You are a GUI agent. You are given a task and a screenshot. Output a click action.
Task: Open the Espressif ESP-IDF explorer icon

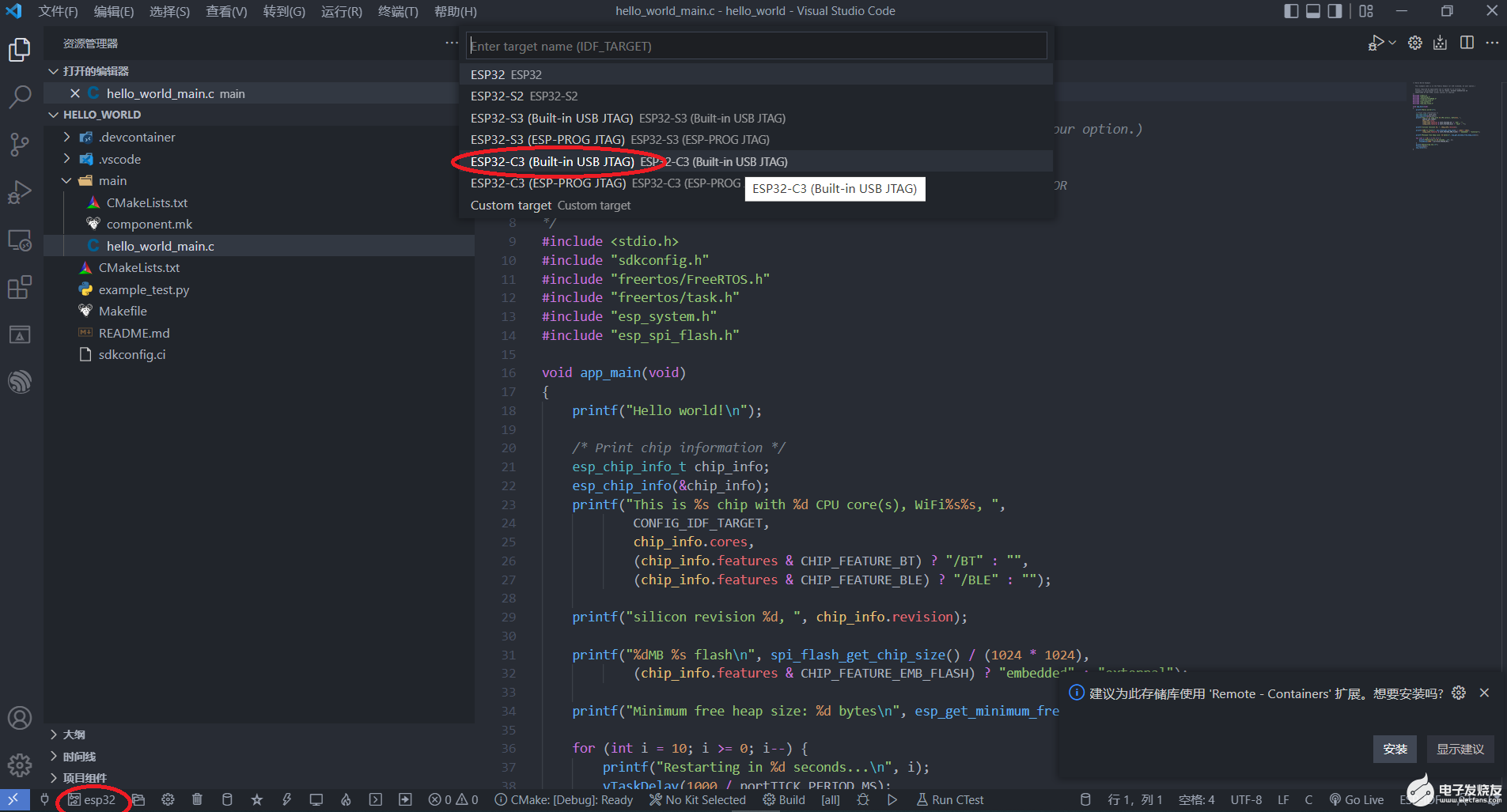[20, 382]
